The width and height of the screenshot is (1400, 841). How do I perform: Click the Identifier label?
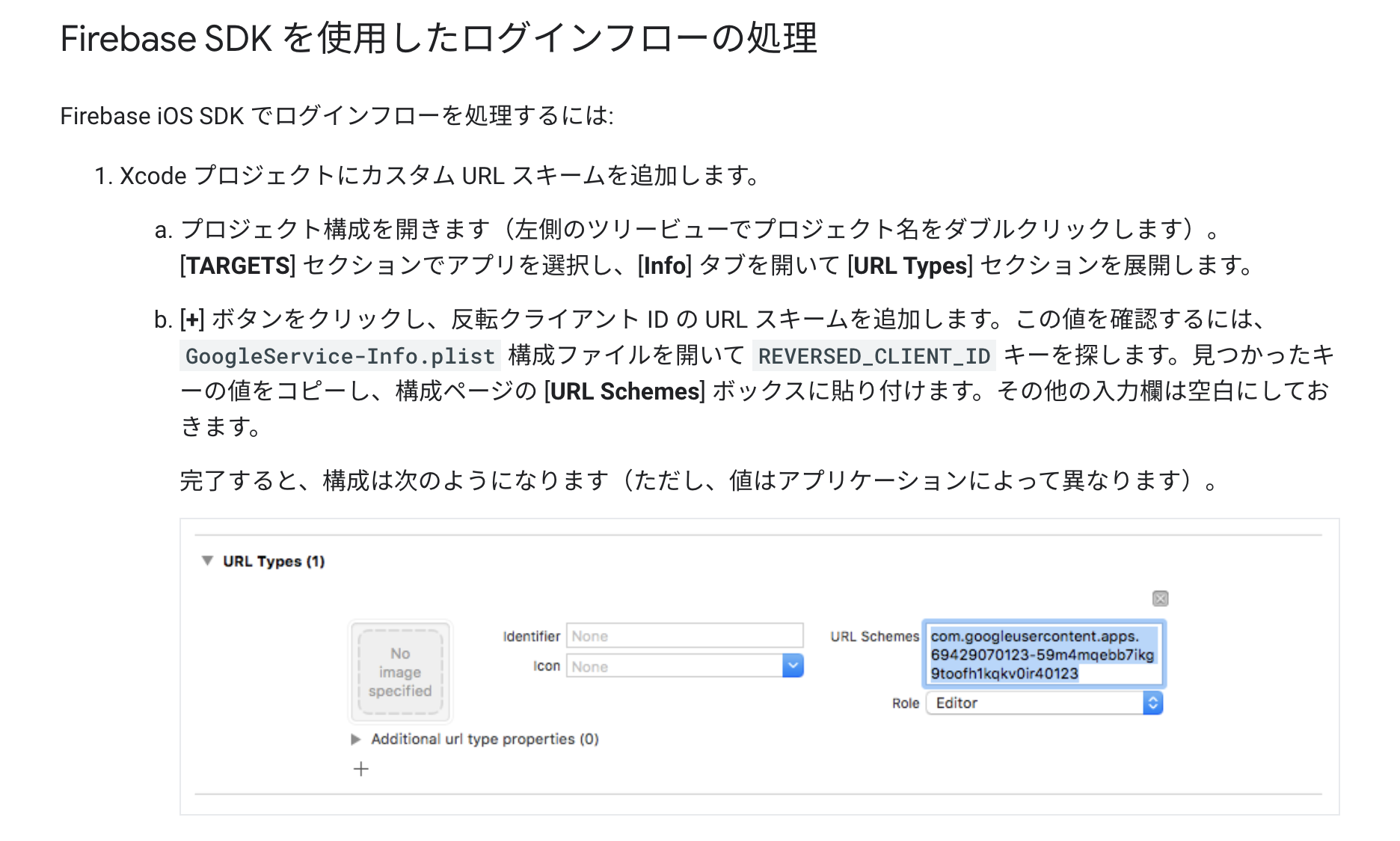(531, 636)
